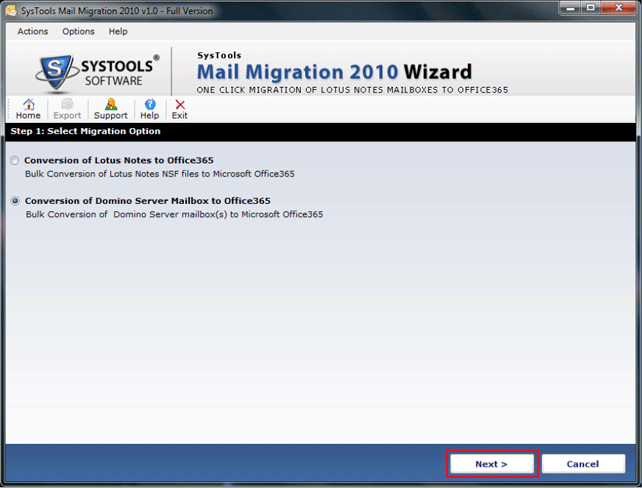Minimize the Mail Migration window
Image resolution: width=642 pixels, height=488 pixels.
[x=570, y=8]
